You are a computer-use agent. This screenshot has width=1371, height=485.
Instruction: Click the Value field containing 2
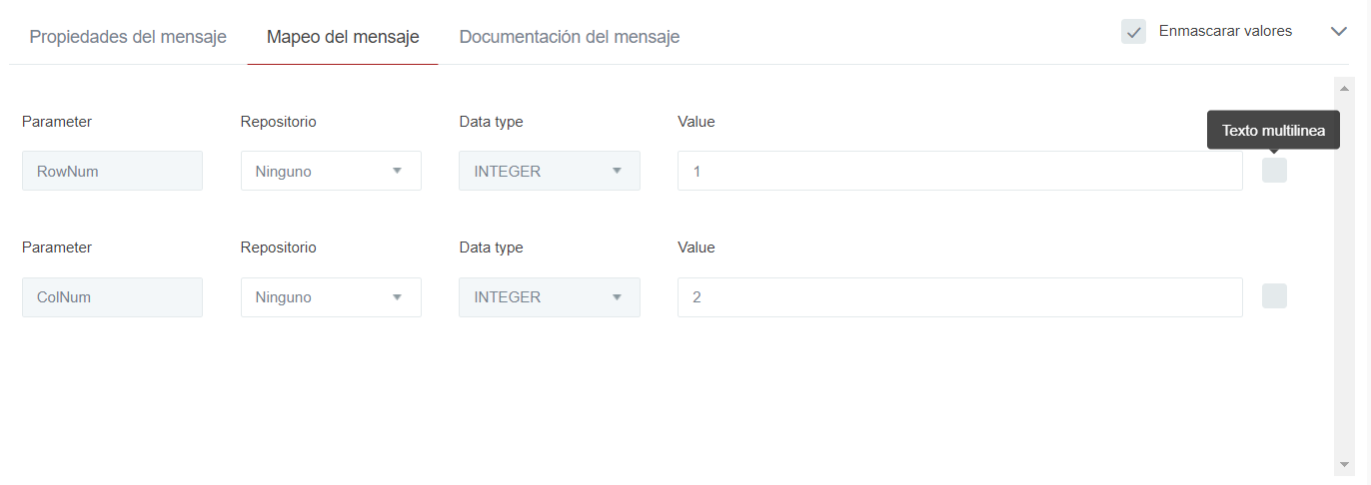(x=959, y=297)
